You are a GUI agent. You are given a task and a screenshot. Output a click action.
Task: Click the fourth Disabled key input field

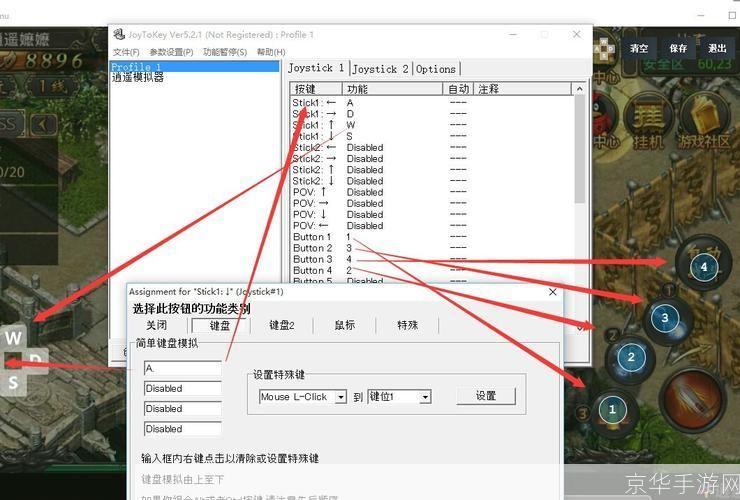click(x=183, y=429)
